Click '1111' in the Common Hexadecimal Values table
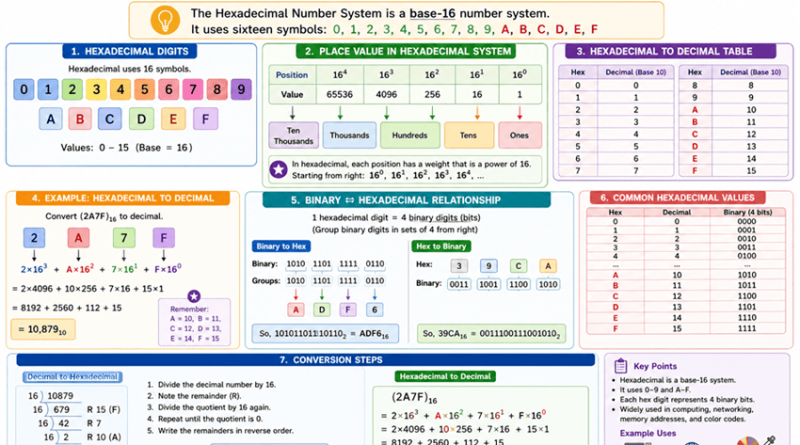800x445 pixels. (747, 329)
